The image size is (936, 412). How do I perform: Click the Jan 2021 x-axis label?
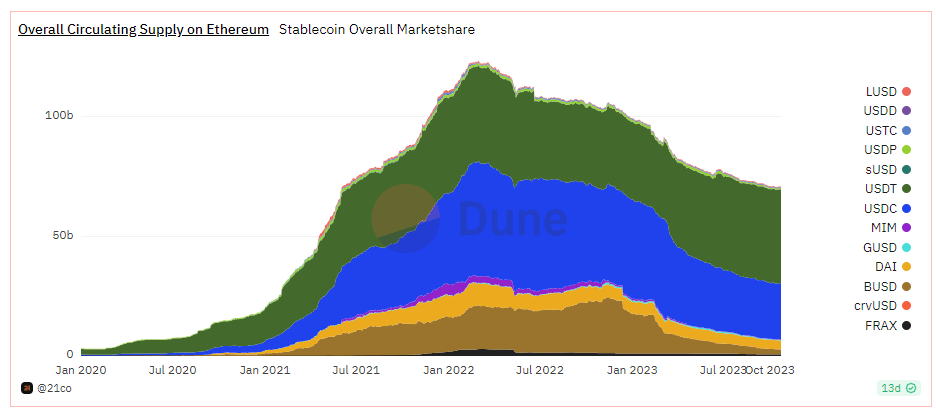tap(265, 370)
